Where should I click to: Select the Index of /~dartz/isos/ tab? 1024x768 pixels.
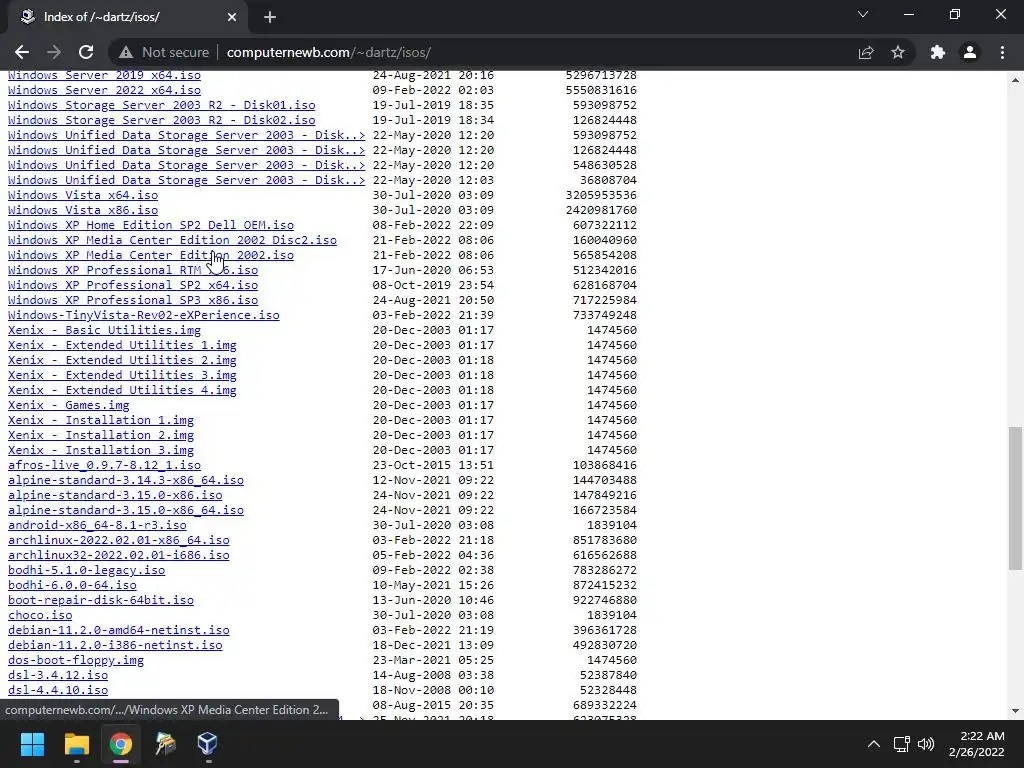(x=124, y=17)
